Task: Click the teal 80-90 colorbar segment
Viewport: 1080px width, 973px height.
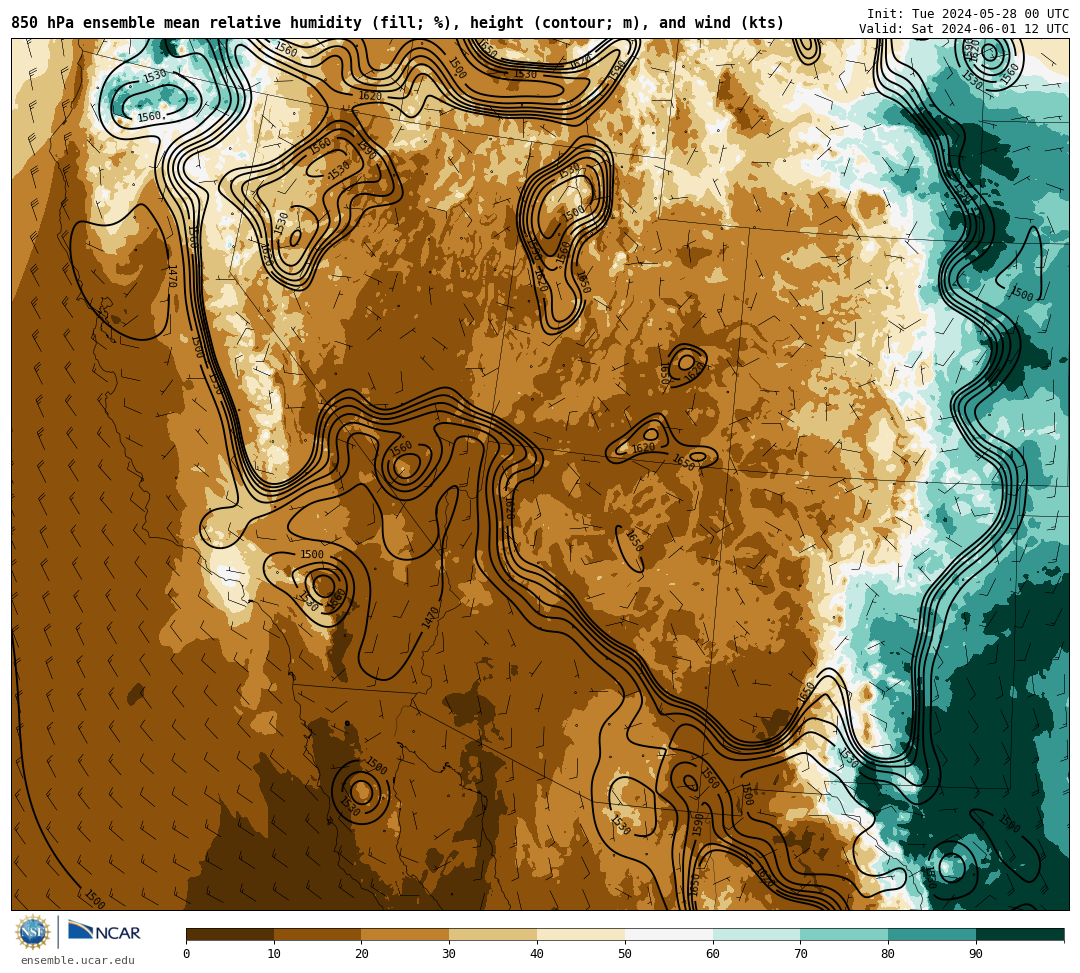Action: 932,934
